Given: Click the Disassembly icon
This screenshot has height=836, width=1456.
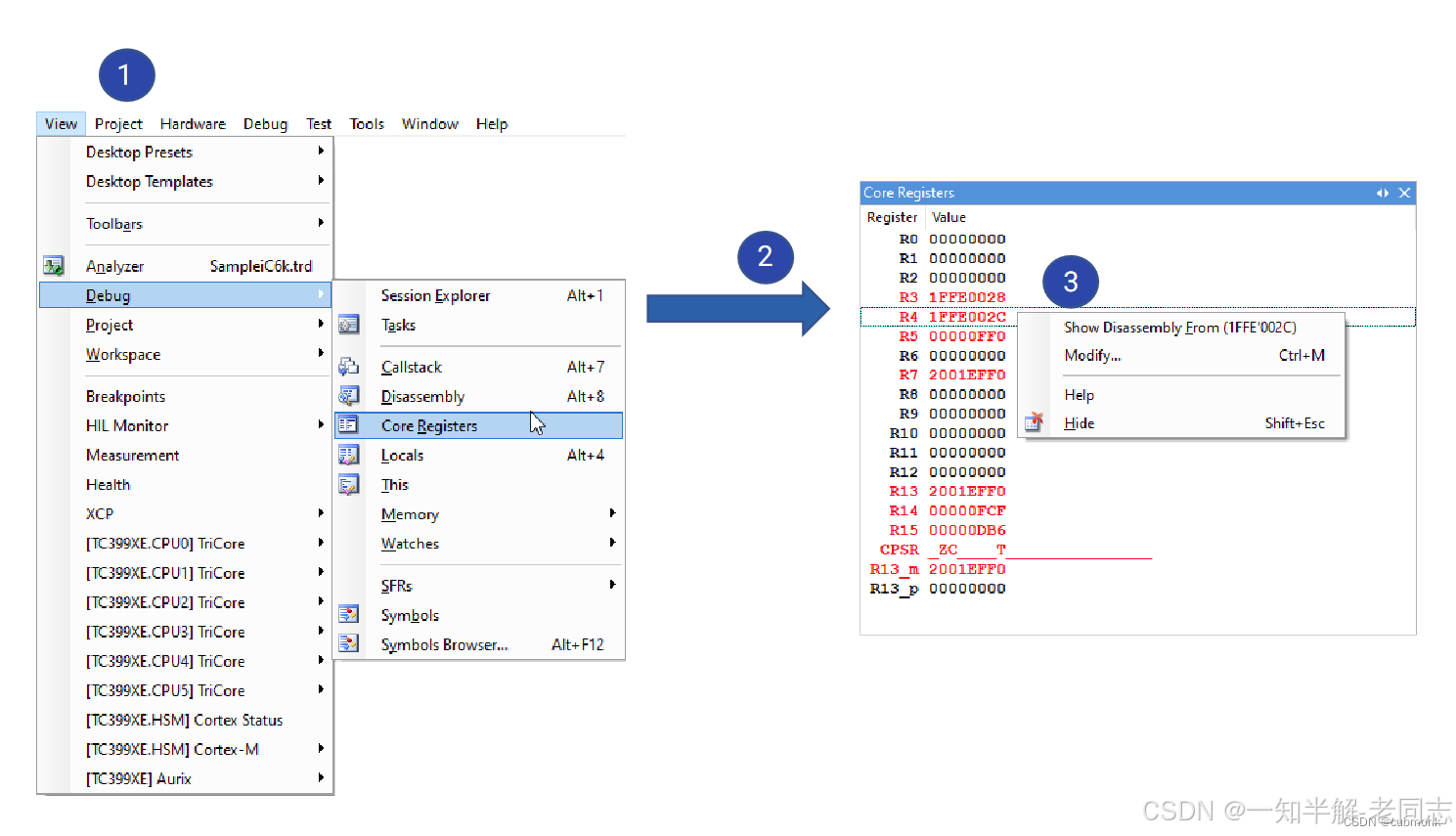Looking at the screenshot, I should click(349, 395).
